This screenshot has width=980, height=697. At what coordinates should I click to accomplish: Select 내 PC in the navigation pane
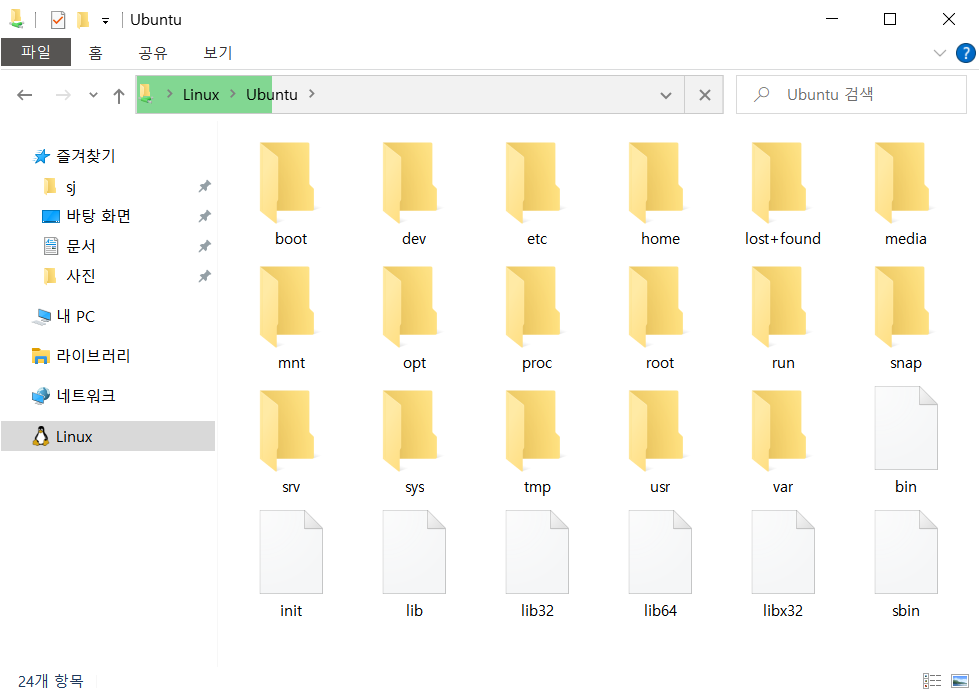coord(75,316)
